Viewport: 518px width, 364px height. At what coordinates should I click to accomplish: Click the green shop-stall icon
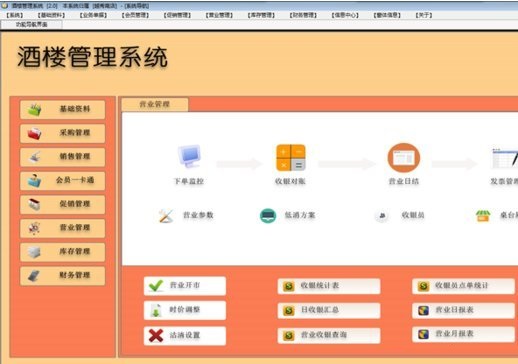click(483, 216)
